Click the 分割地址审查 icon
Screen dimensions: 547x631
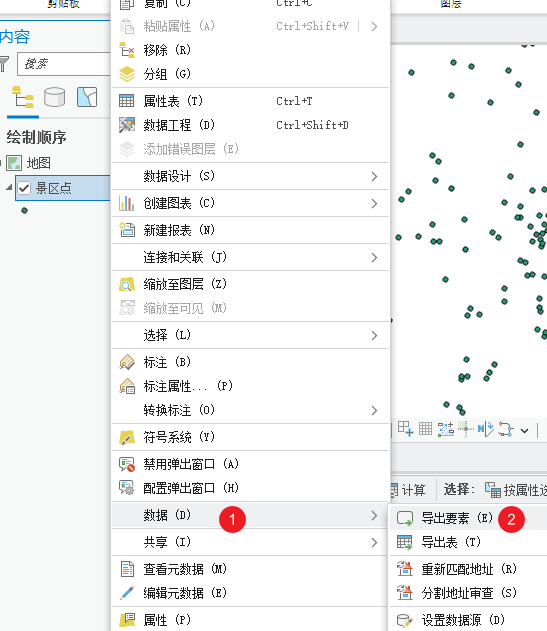click(x=405, y=592)
